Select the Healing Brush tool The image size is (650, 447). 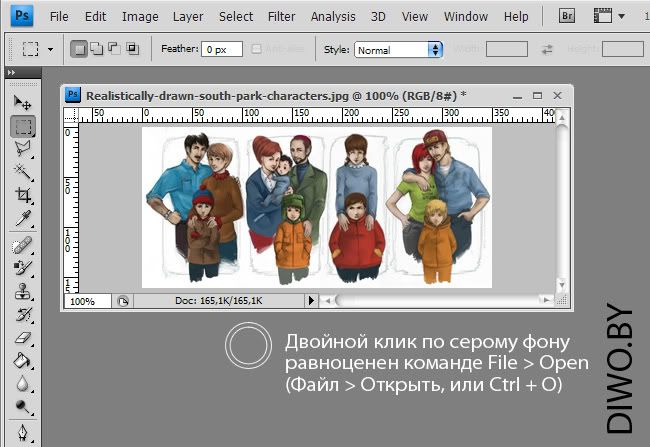(x=22, y=245)
